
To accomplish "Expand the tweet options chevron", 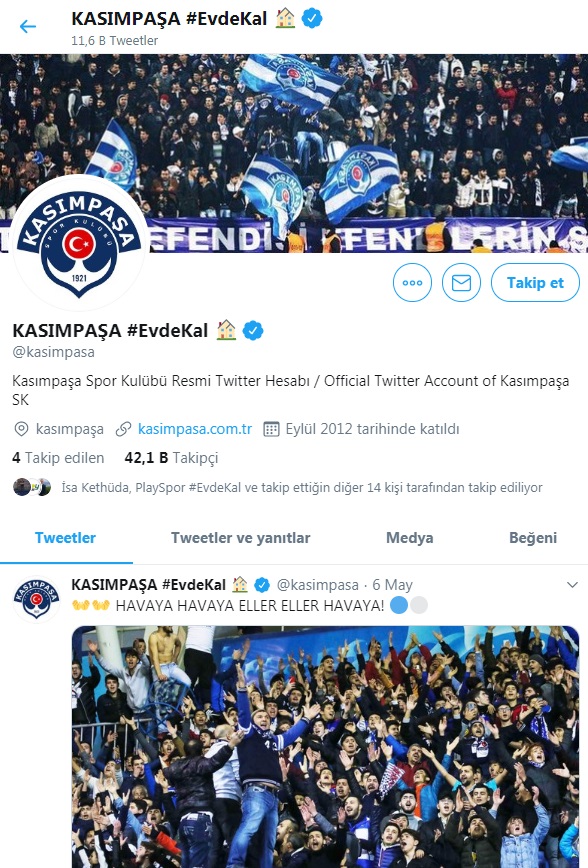I will 572,585.
